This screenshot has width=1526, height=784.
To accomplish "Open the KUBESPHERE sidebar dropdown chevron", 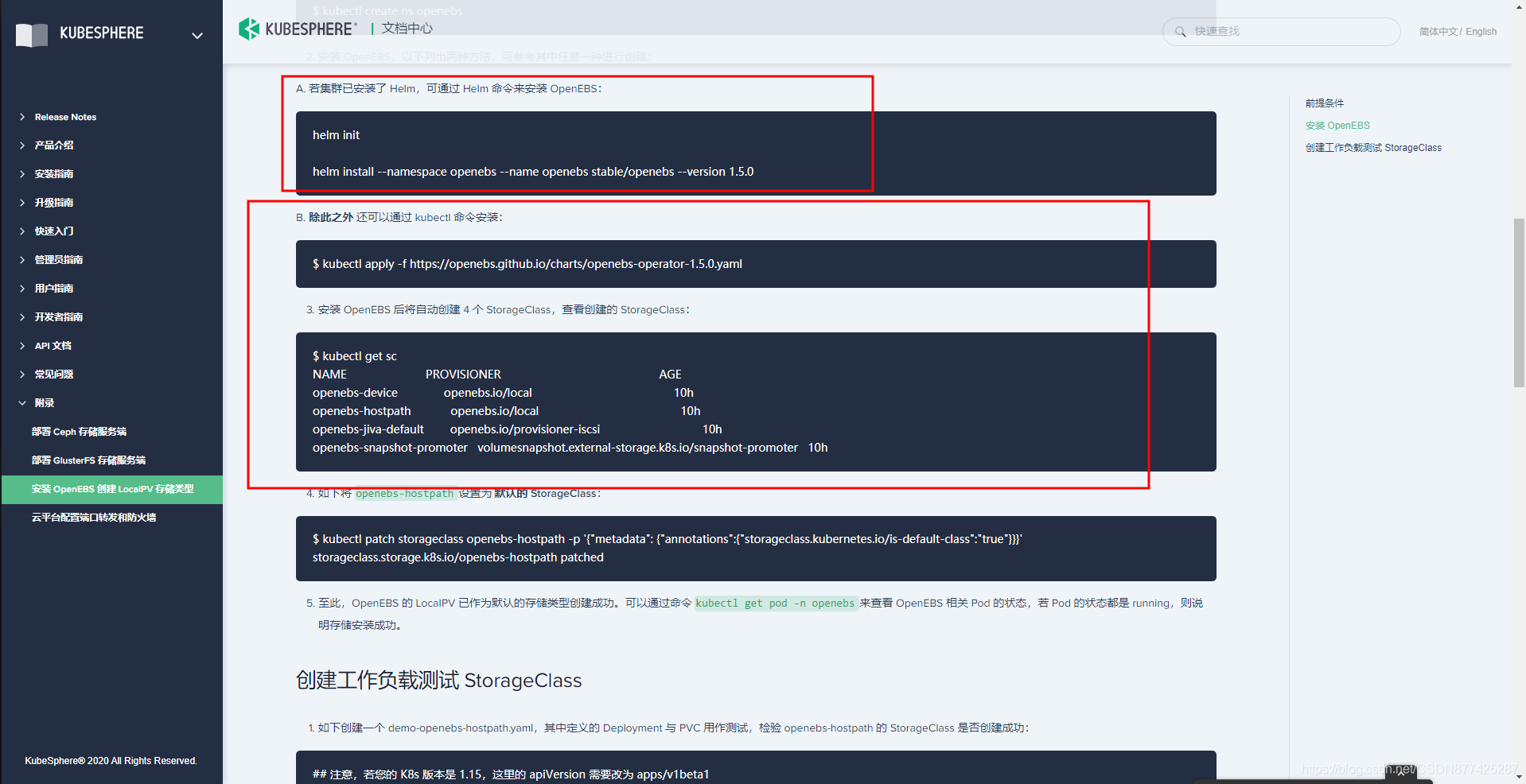I will (x=197, y=35).
